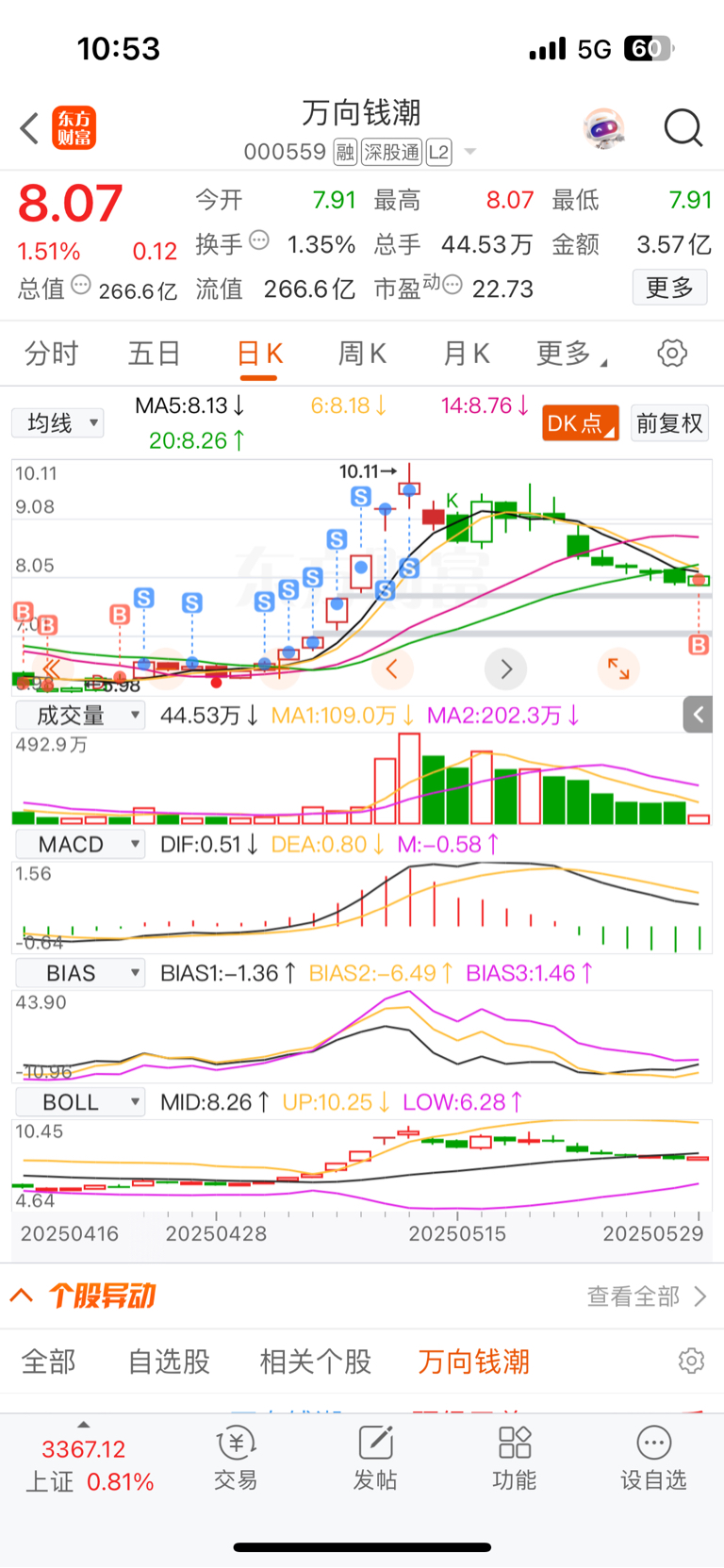Screen dimensions: 724x1568
Task: Select 全部 filter tab
Action: [x=48, y=1362]
